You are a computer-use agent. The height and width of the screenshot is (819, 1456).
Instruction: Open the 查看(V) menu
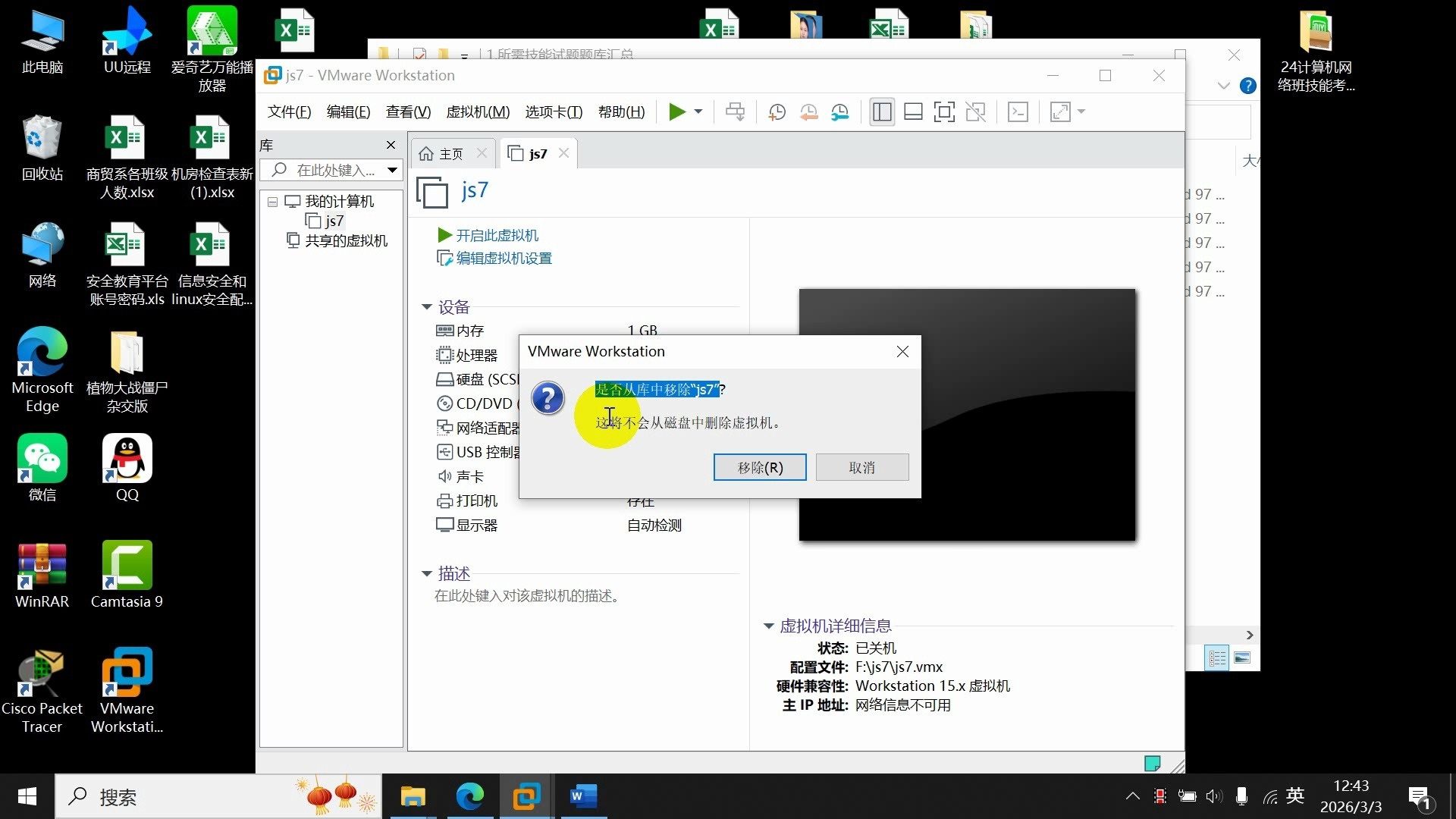click(408, 112)
